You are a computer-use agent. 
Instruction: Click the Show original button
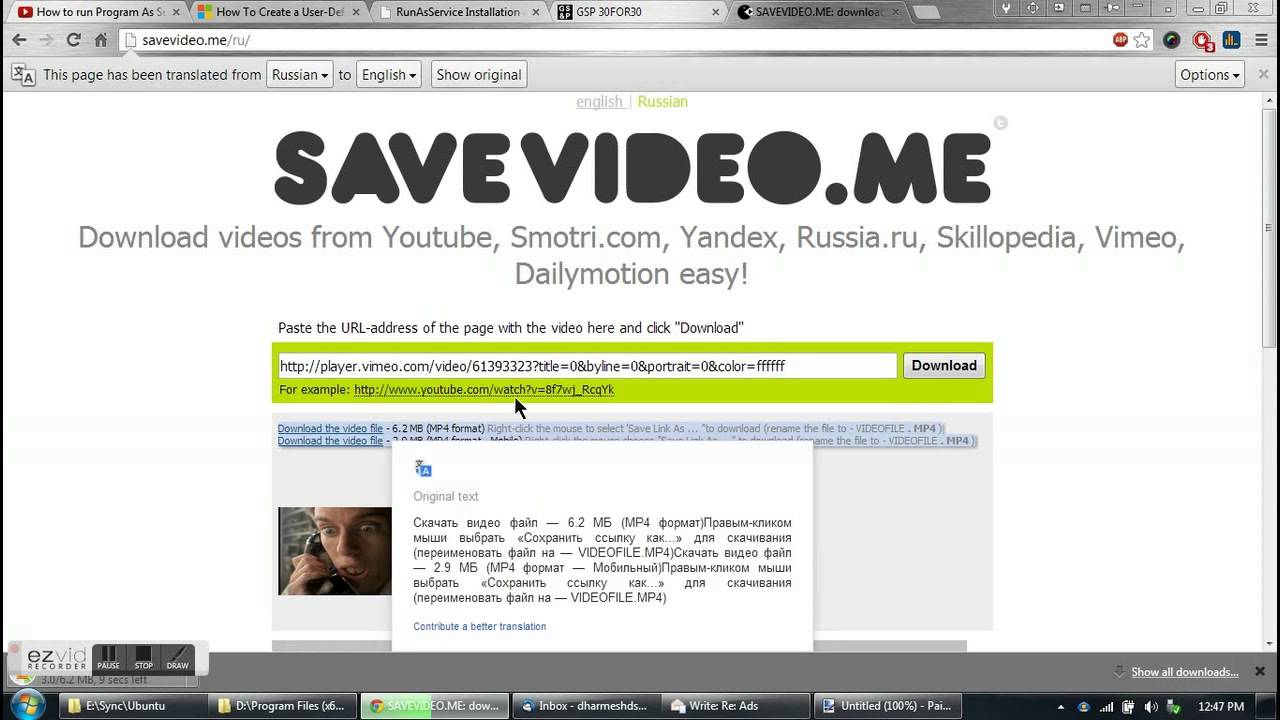point(479,75)
